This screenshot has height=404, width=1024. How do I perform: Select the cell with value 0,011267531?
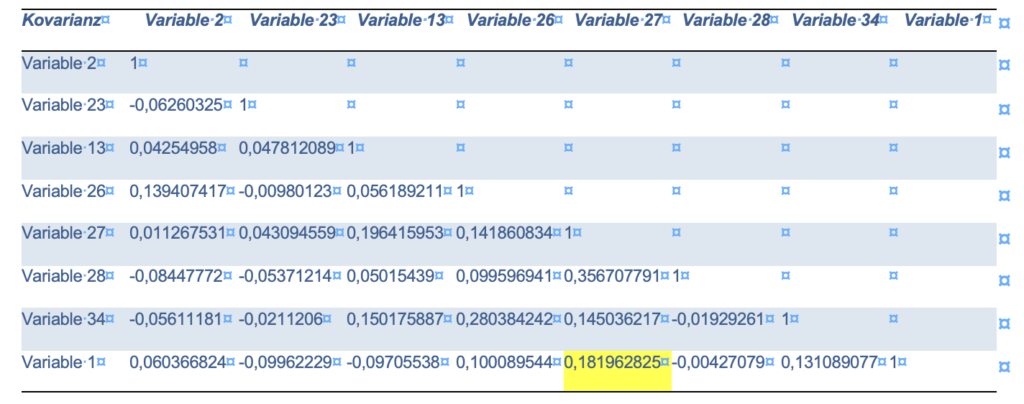178,233
